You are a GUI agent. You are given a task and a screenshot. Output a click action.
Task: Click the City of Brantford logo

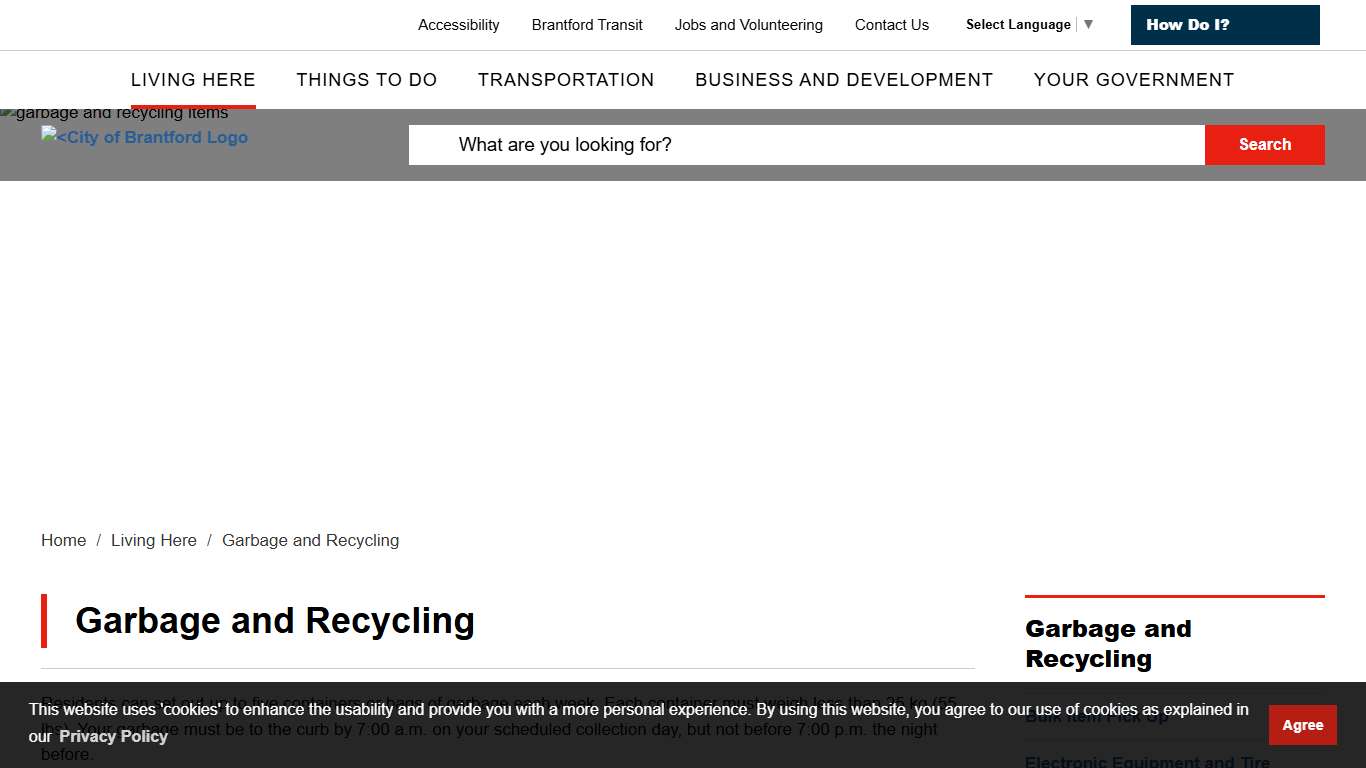coord(144,137)
